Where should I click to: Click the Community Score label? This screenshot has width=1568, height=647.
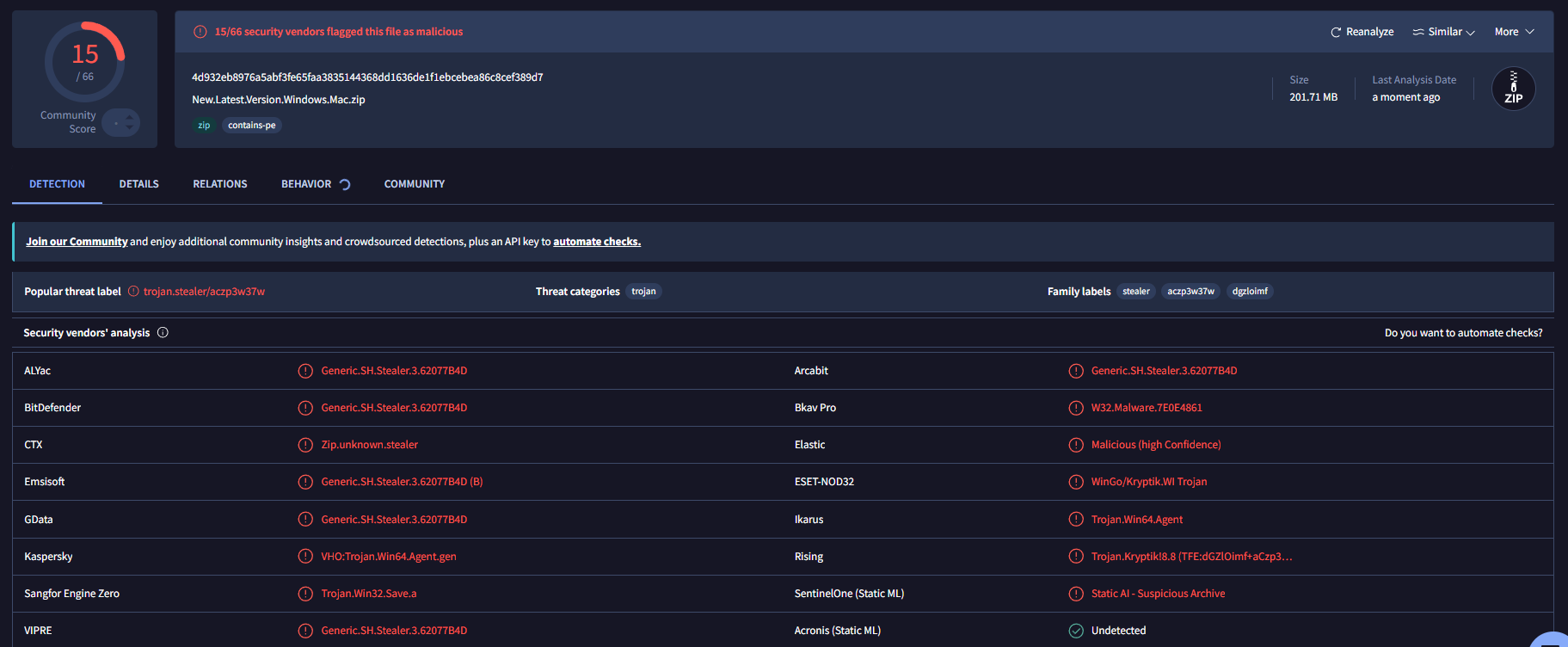click(68, 122)
